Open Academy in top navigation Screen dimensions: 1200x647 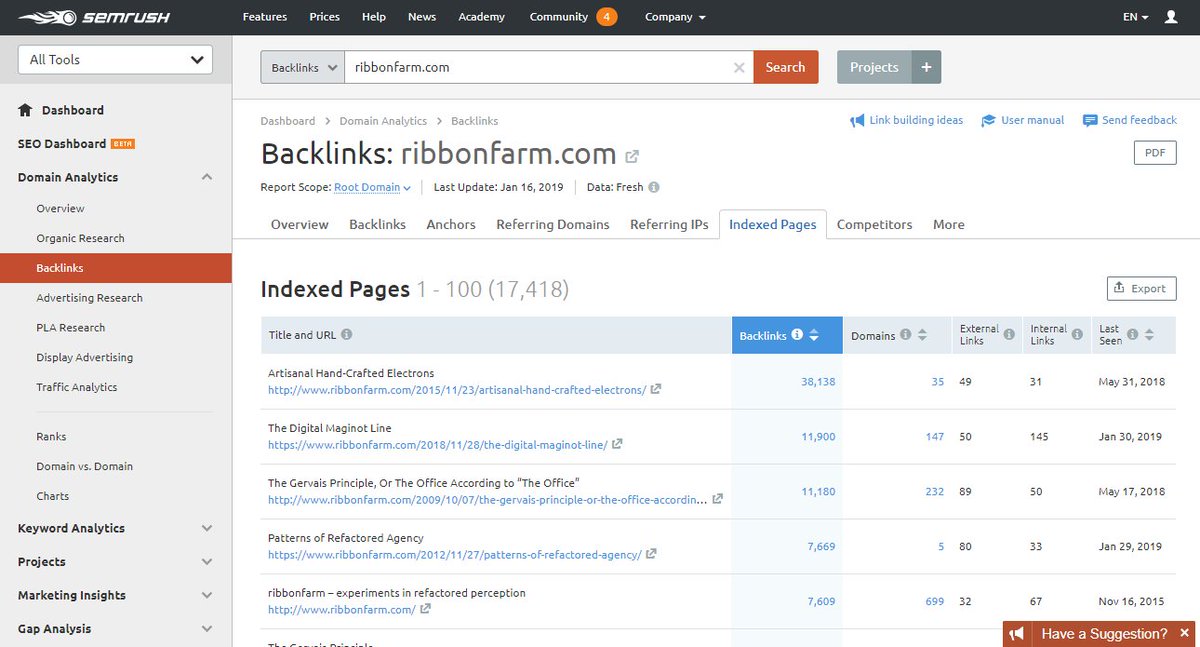482,17
